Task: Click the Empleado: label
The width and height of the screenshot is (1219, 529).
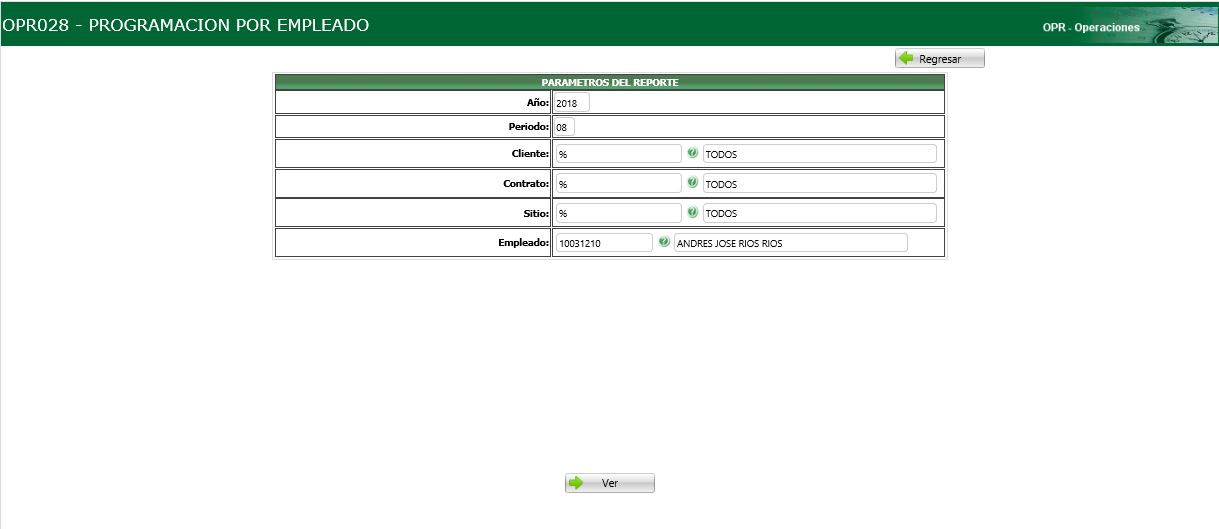Action: pyautogui.click(x=524, y=243)
